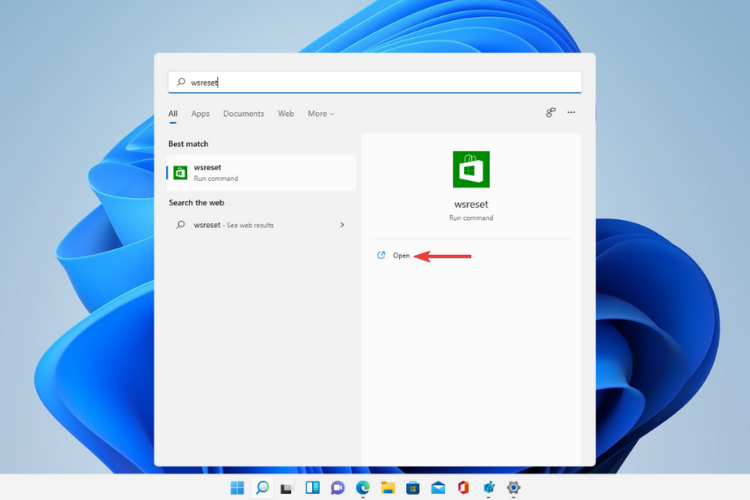Click the taskbar Search magnifier icon
Screen dimensions: 750x500
(x=262, y=488)
